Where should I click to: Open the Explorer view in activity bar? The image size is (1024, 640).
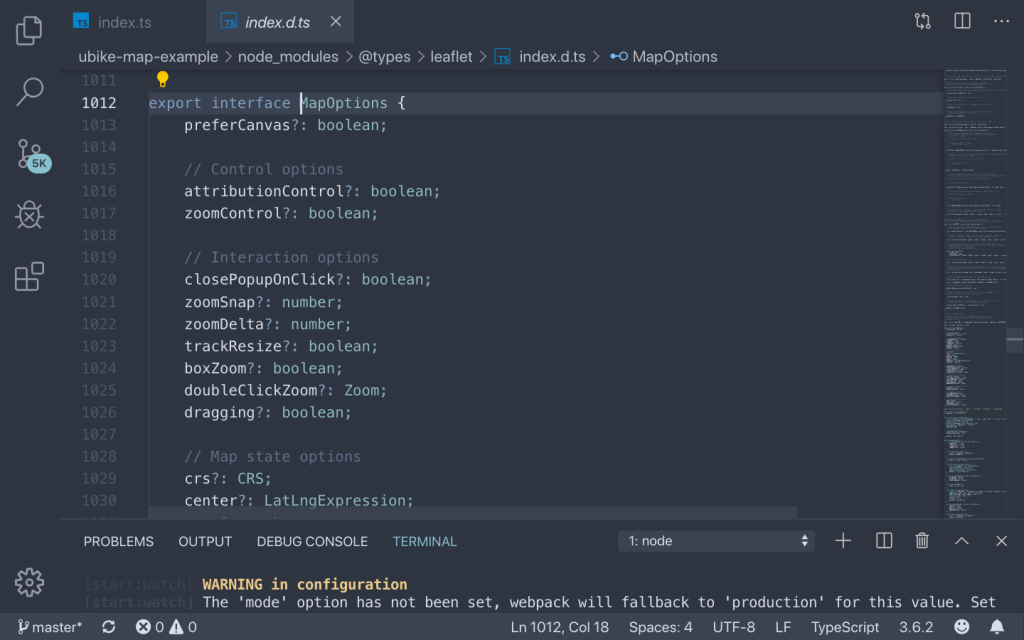30,30
